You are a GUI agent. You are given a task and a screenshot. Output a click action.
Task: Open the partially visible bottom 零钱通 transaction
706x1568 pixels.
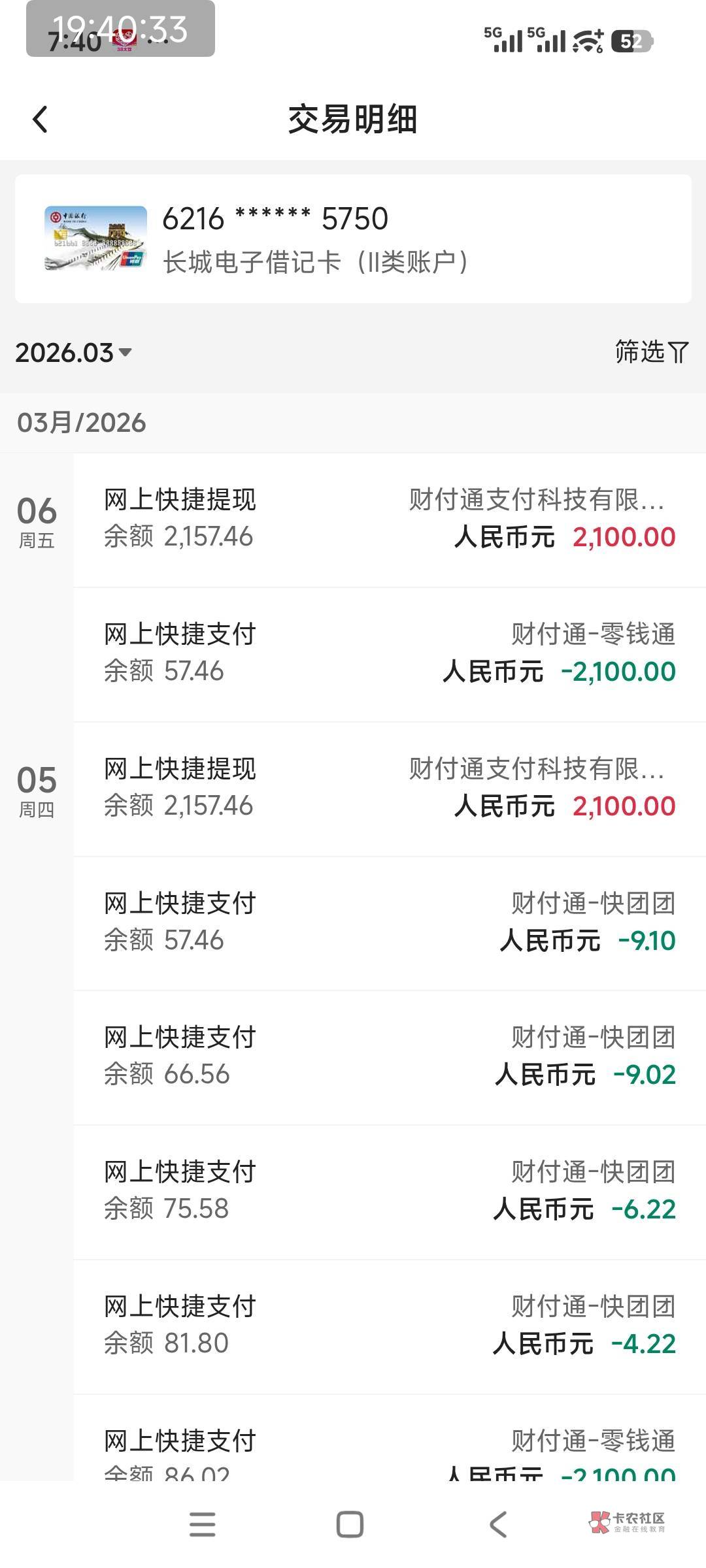(390, 1454)
